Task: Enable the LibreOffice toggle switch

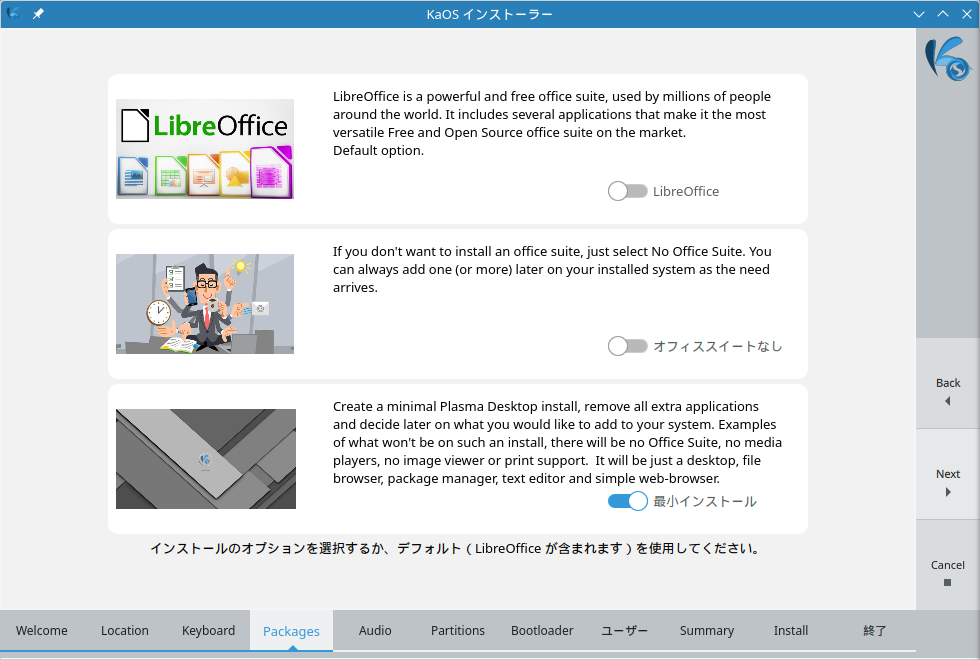Action: 628,191
